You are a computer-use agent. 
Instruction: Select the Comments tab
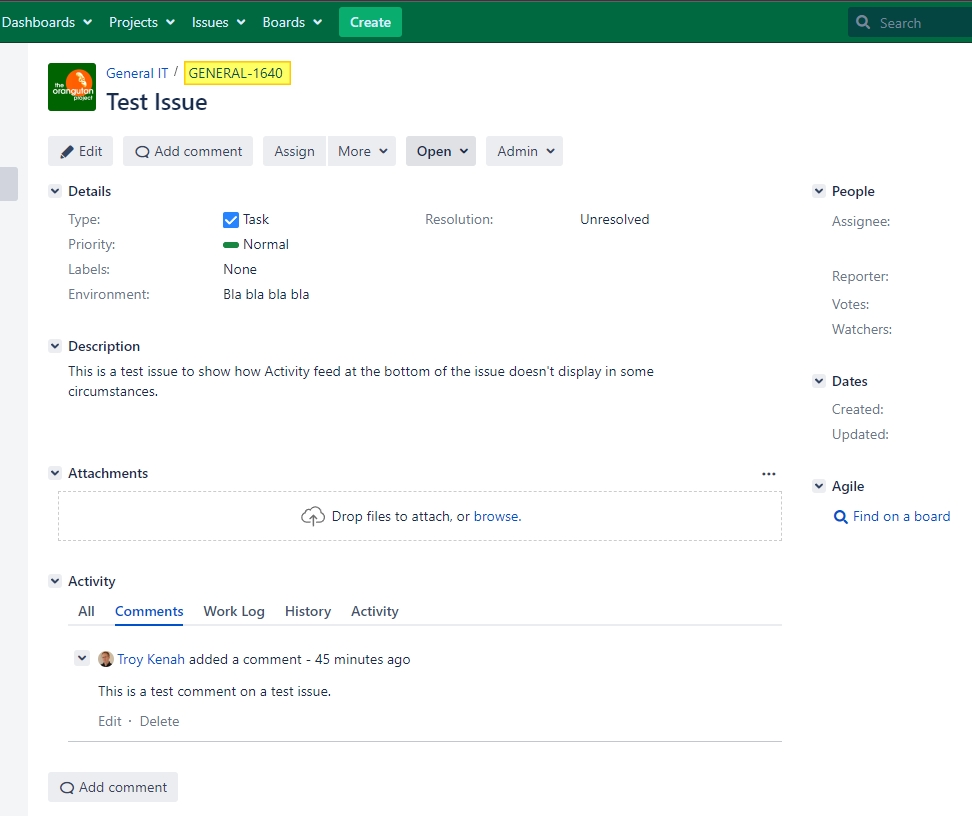pyautogui.click(x=149, y=611)
